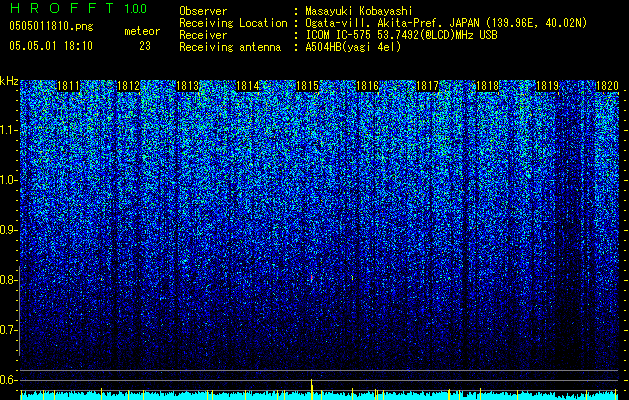The image size is (629, 400).
Task: Click the 1815 time marker label
Action: tap(307, 86)
